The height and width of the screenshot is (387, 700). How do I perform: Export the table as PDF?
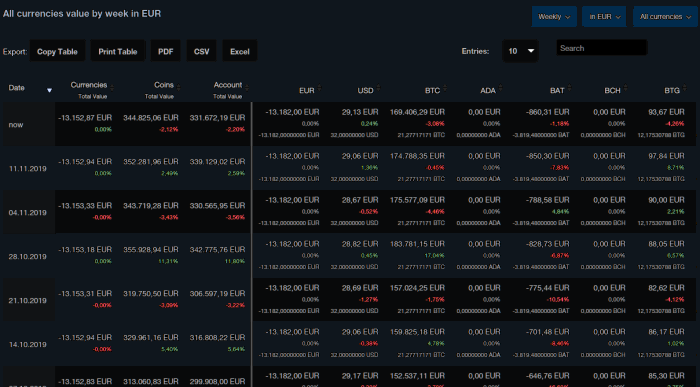(165, 51)
